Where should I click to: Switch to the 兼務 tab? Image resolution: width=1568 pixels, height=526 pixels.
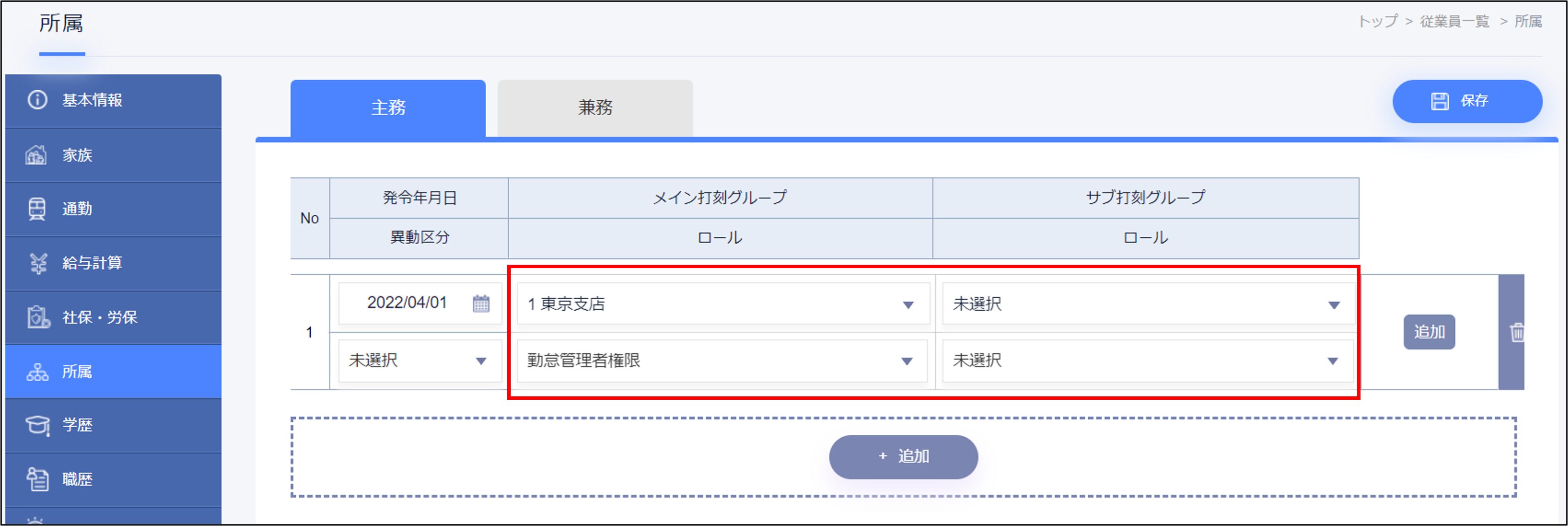tap(594, 108)
